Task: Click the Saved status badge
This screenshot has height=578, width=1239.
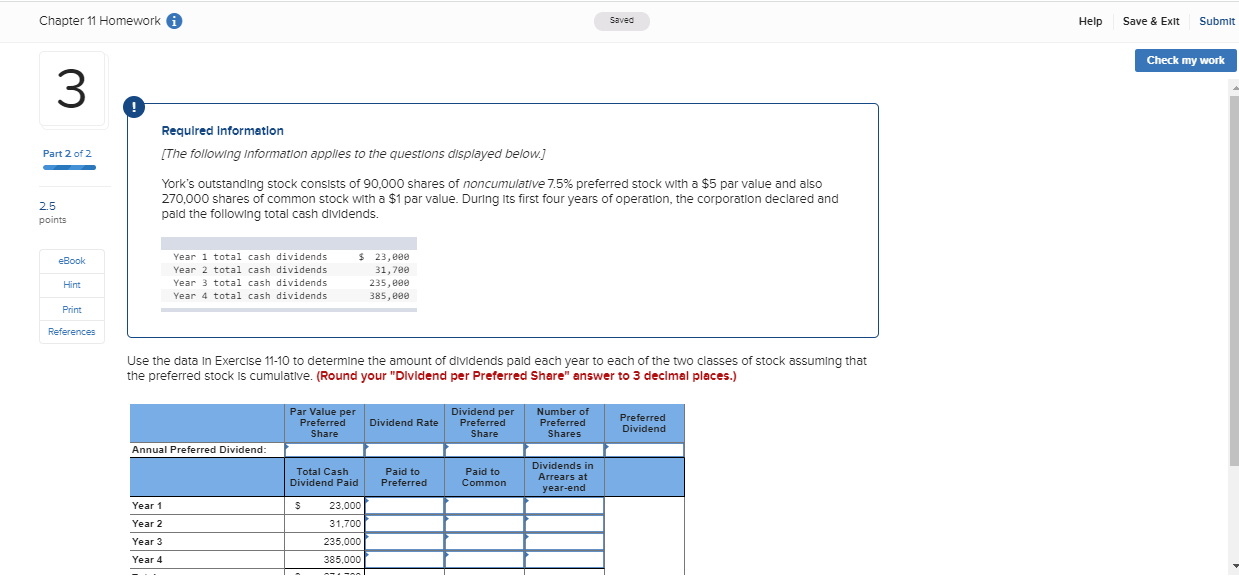Action: point(621,20)
